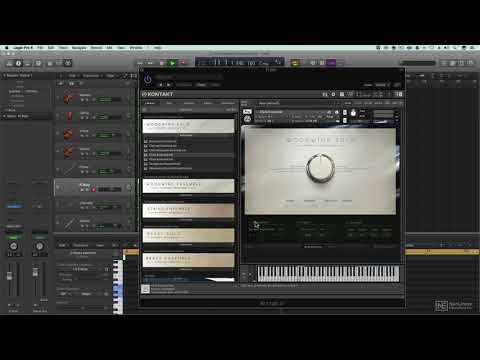Switch to the Files tab in Kontakt
The image size is (480, 360).
(169, 103)
